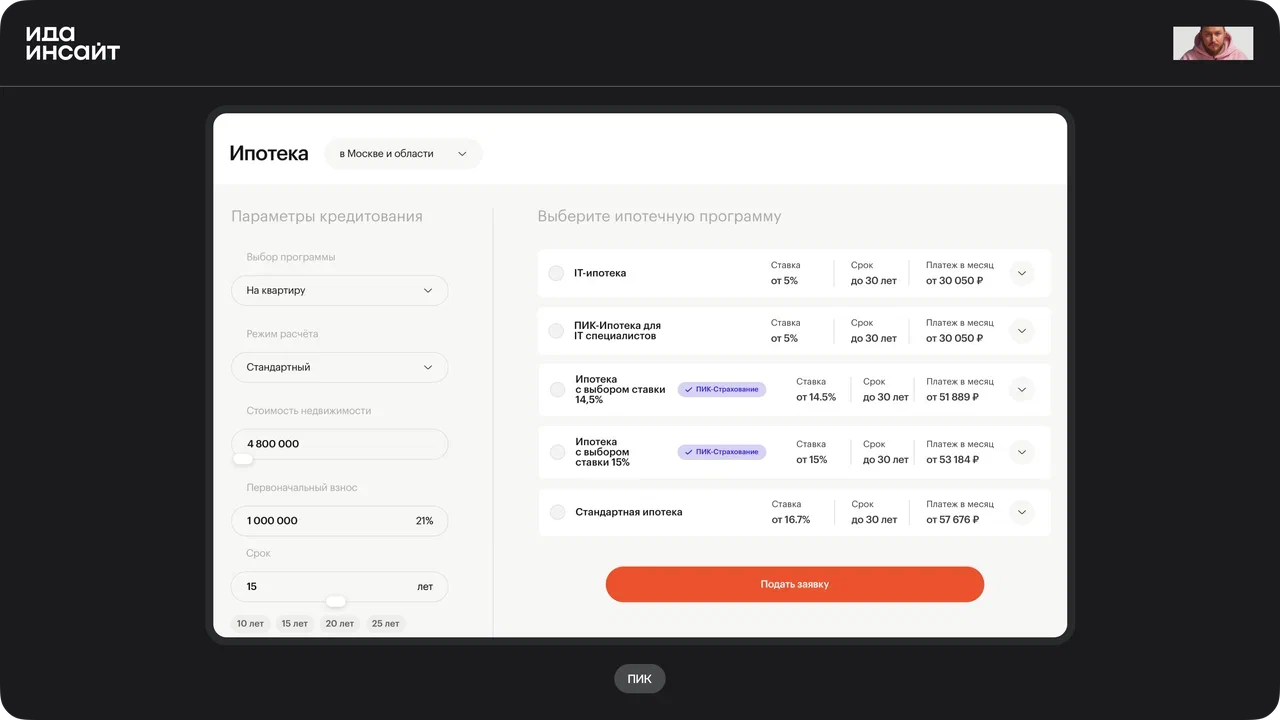Viewport: 1280px width, 720px height.
Task: Click the ПИК label pill below the window
Action: click(640, 679)
